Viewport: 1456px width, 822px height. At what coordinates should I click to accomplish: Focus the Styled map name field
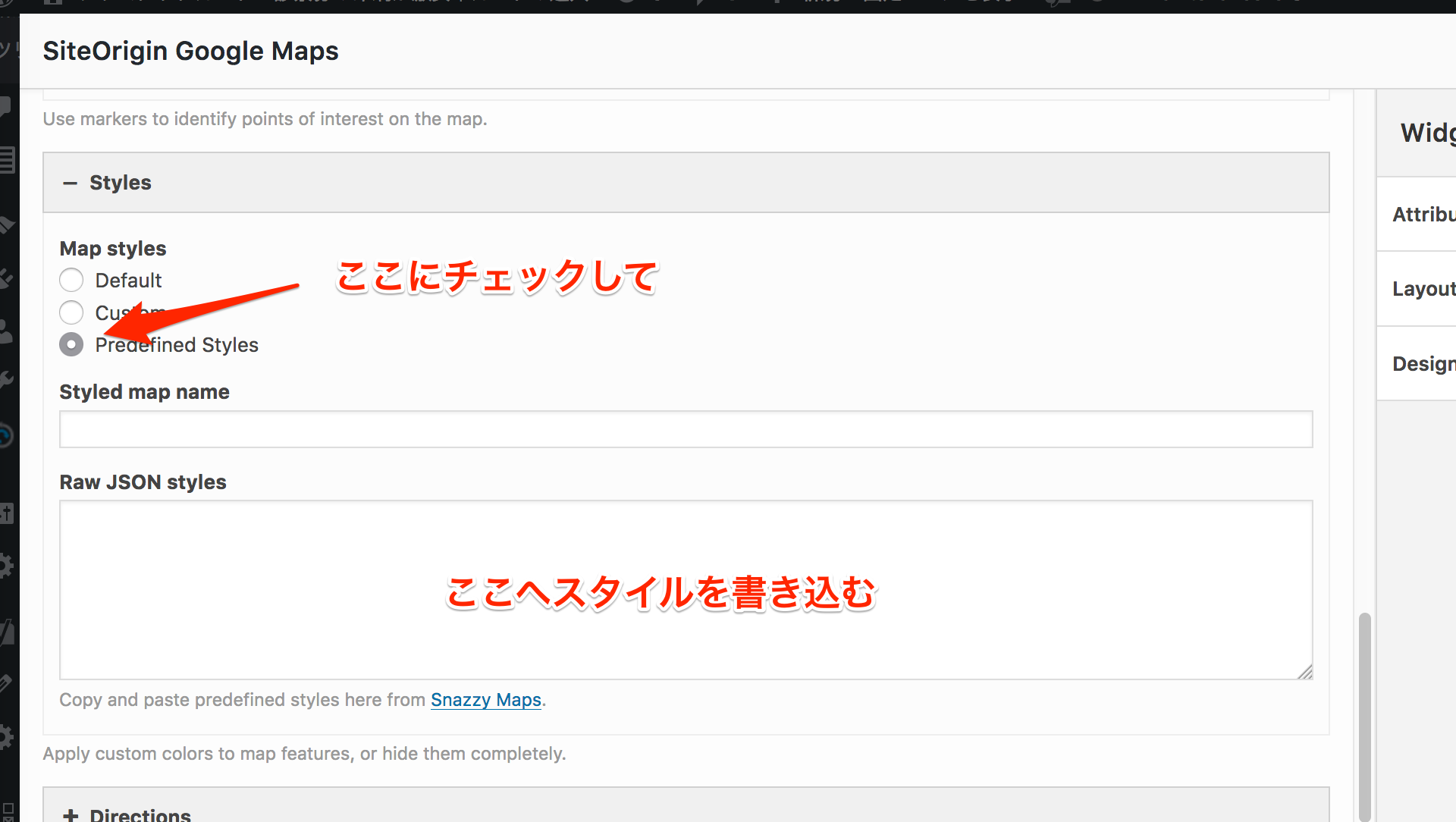(x=686, y=429)
